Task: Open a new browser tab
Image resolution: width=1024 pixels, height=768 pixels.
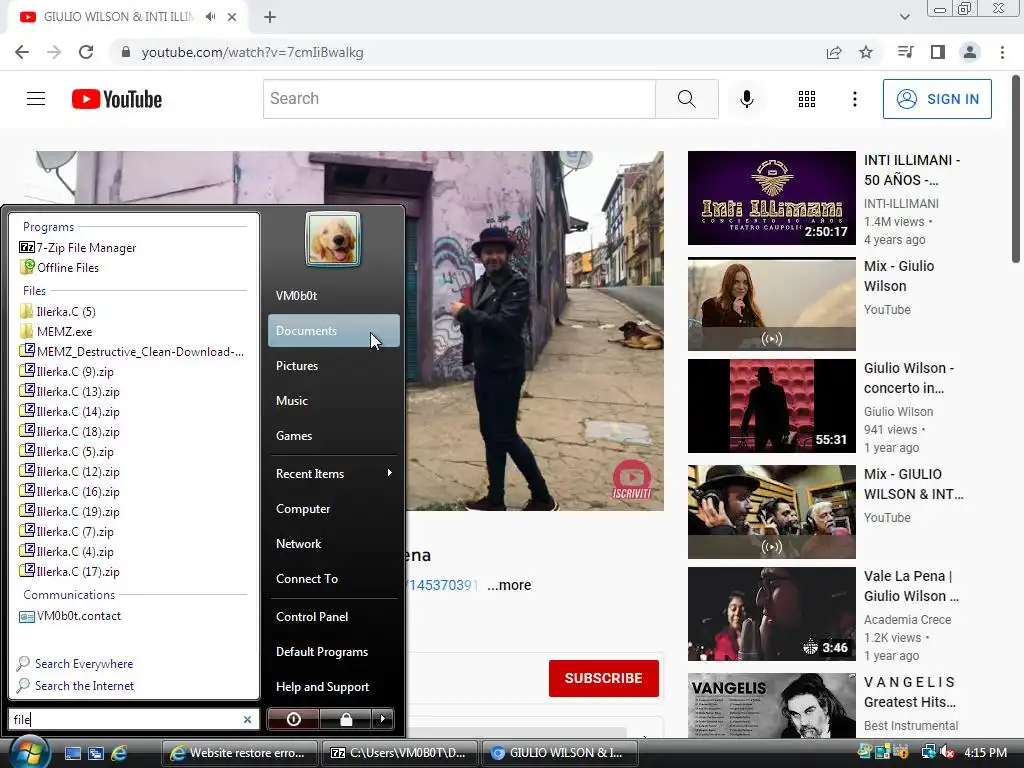Action: point(270,17)
